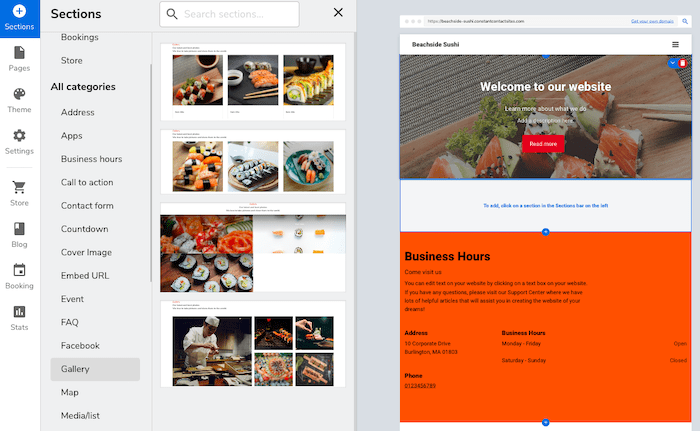700x431 pixels.
Task: Close the Sections panel with X
Action: click(338, 13)
